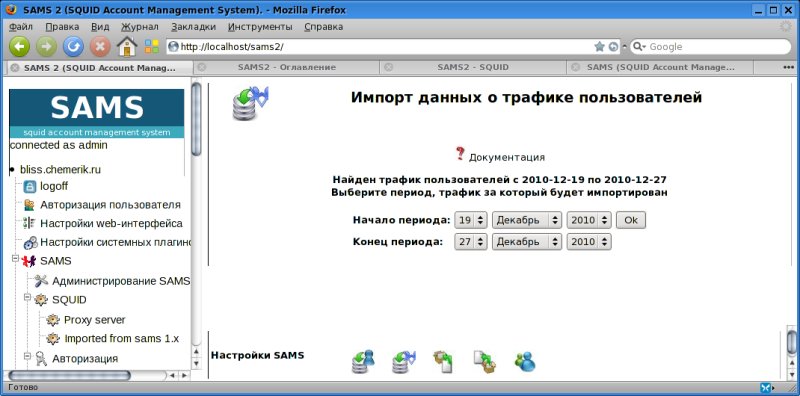Open the Начало периода year dropdown 2010
The image size is (800, 396).
[589, 220]
